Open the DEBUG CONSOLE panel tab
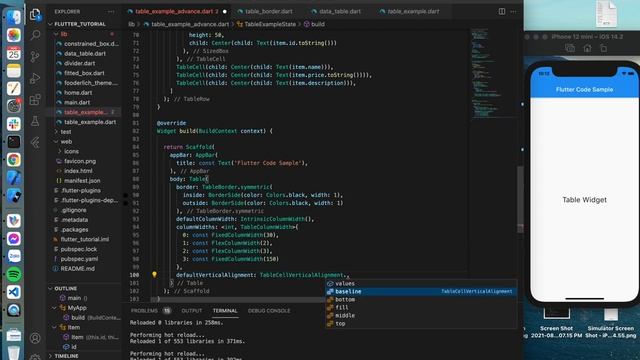Image resolution: width=640 pixels, height=360 pixels. 269,311
